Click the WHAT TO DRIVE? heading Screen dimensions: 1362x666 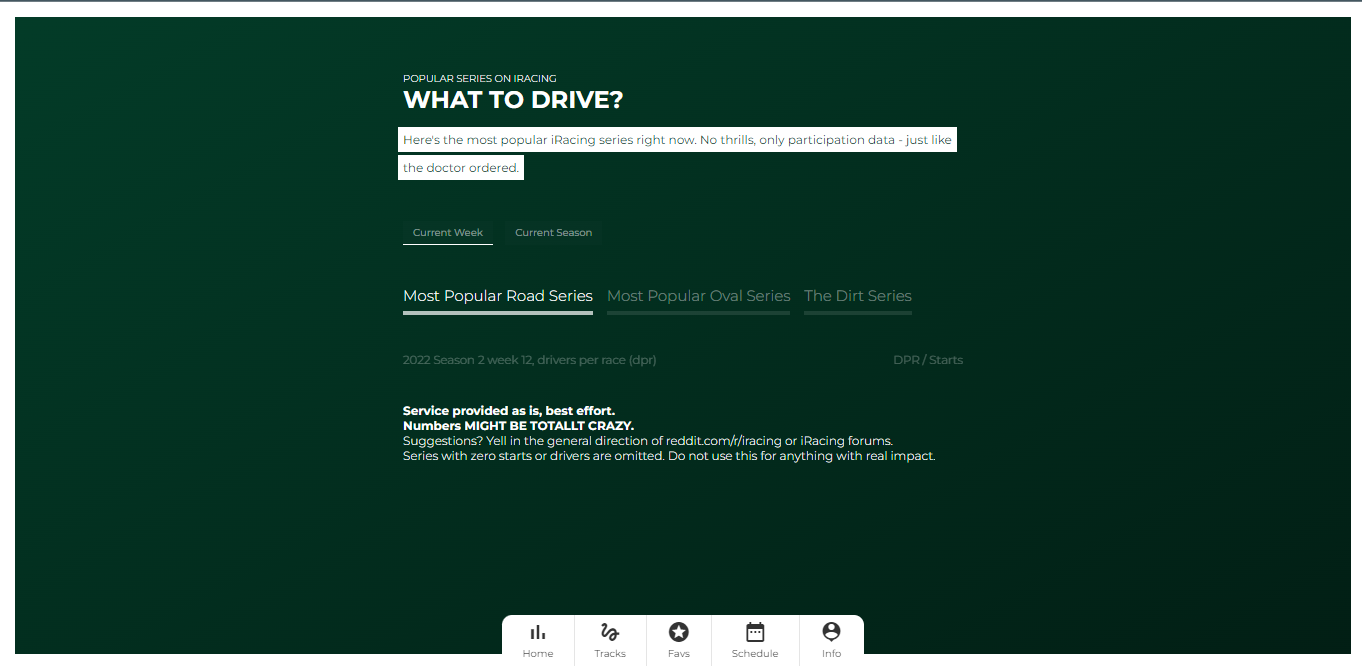513,100
